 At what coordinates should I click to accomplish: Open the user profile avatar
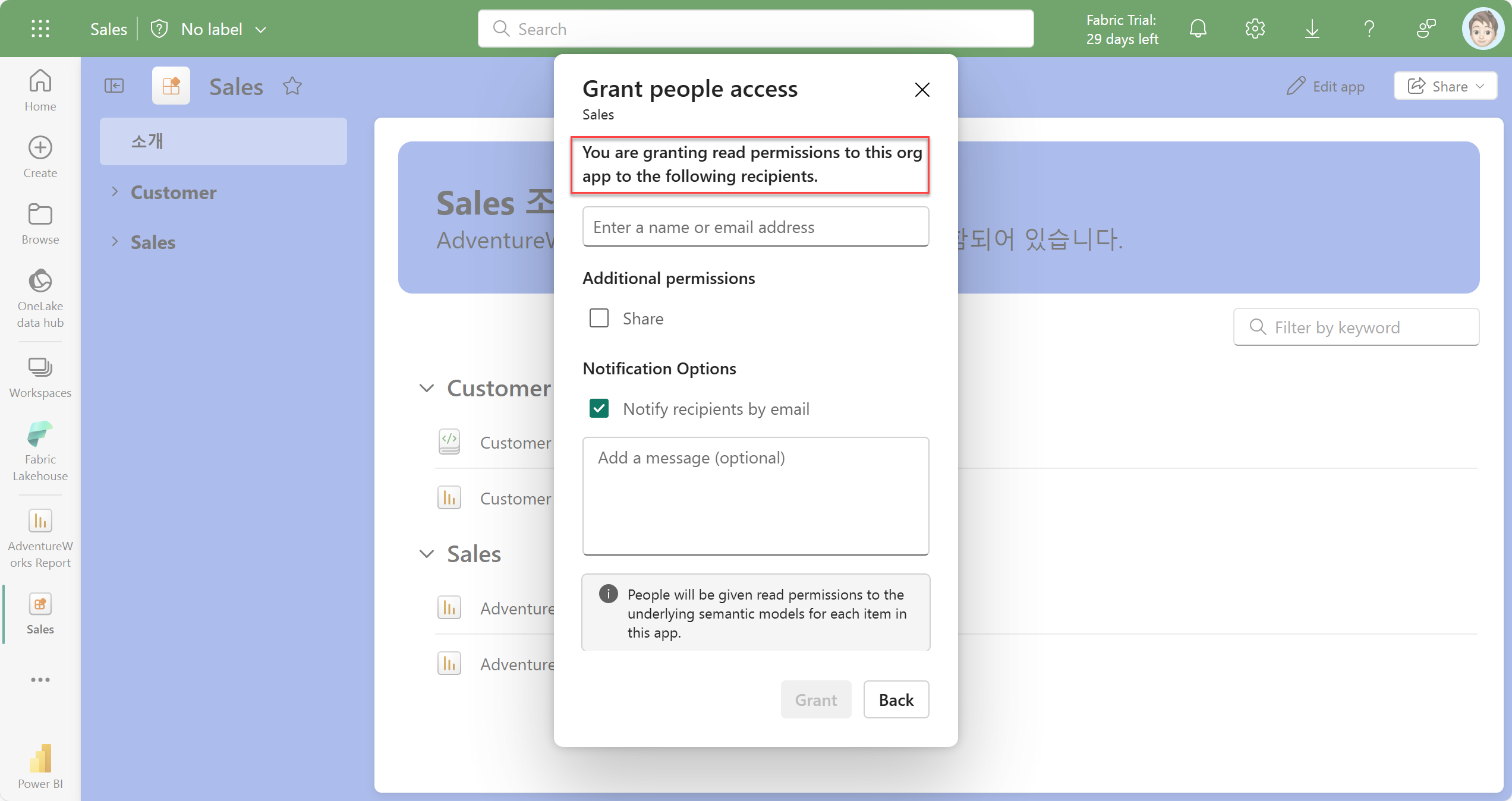click(x=1483, y=29)
